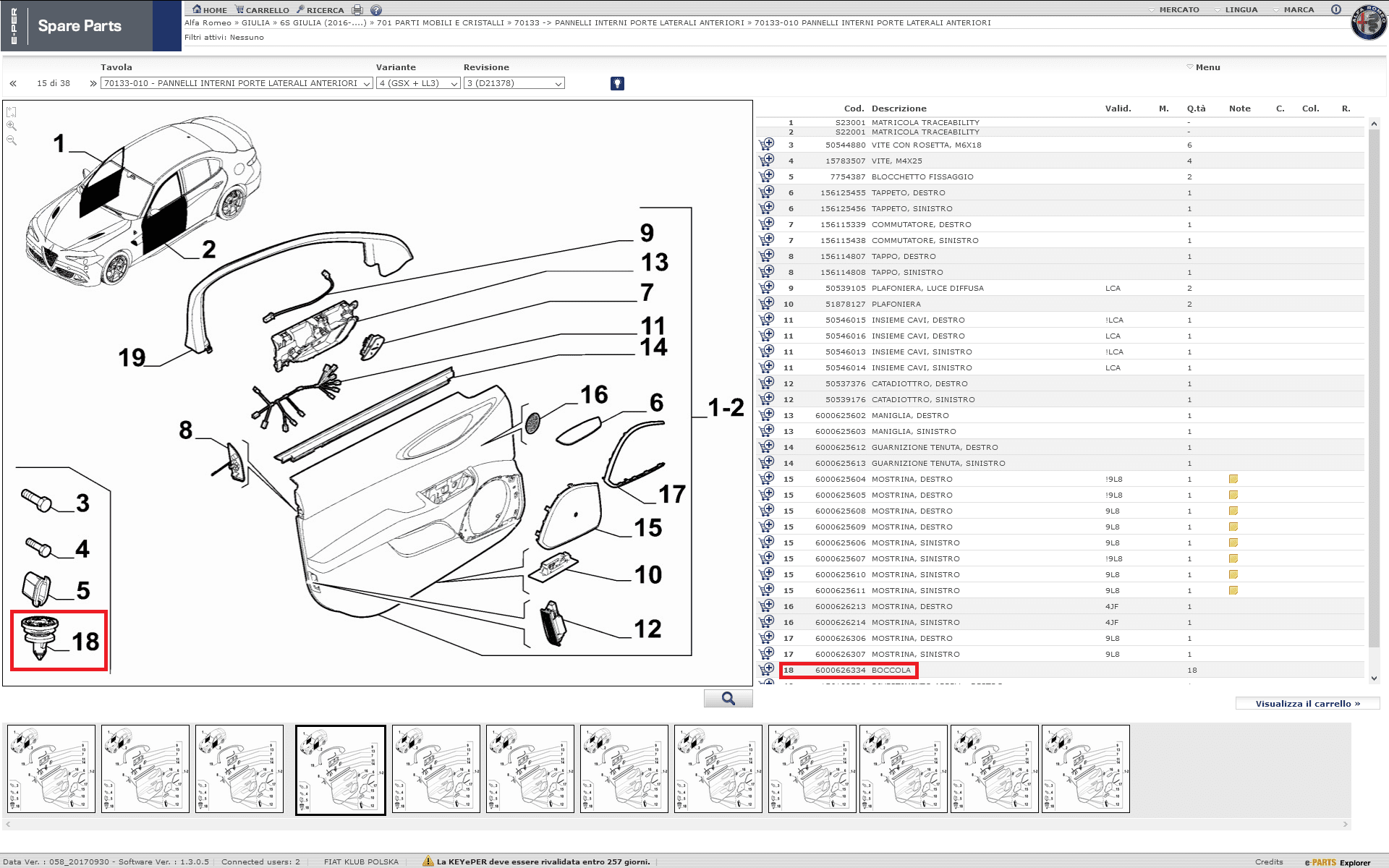Click Visualizza il carrello » button
1389x868 pixels.
[1308, 703]
